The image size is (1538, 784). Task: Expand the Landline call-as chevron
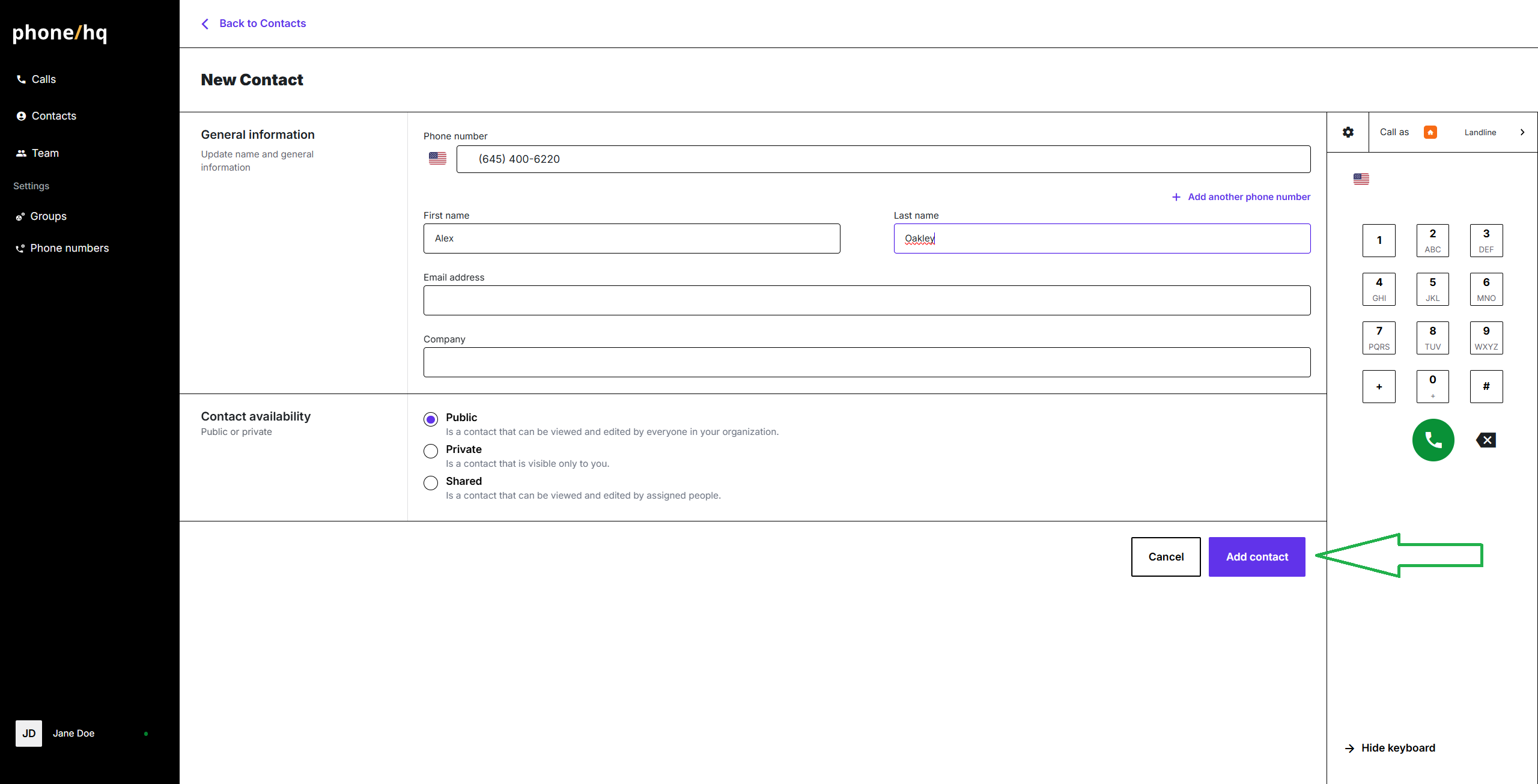pyautogui.click(x=1522, y=132)
